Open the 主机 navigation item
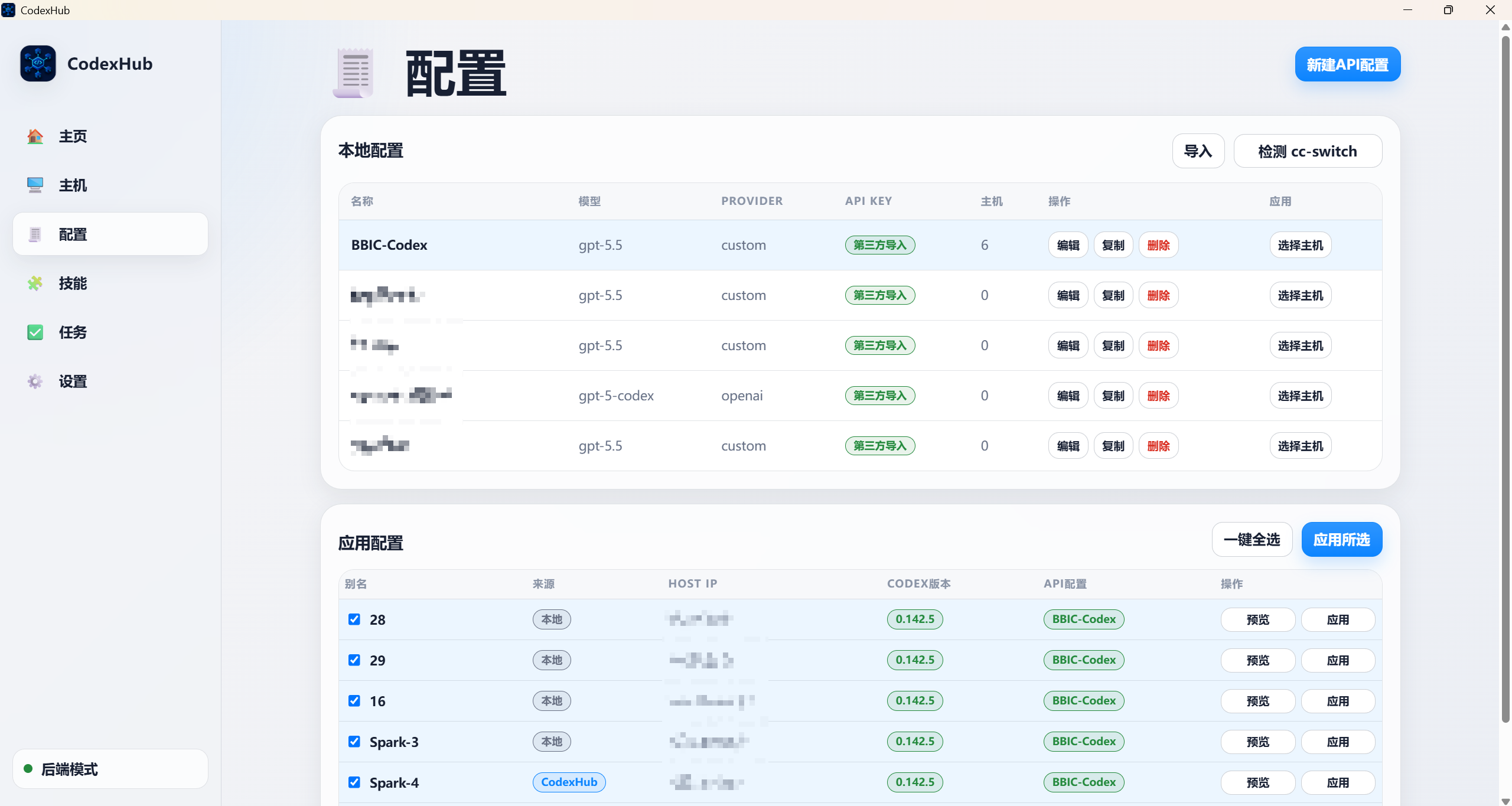Viewport: 1512px width, 806px height. [x=110, y=185]
